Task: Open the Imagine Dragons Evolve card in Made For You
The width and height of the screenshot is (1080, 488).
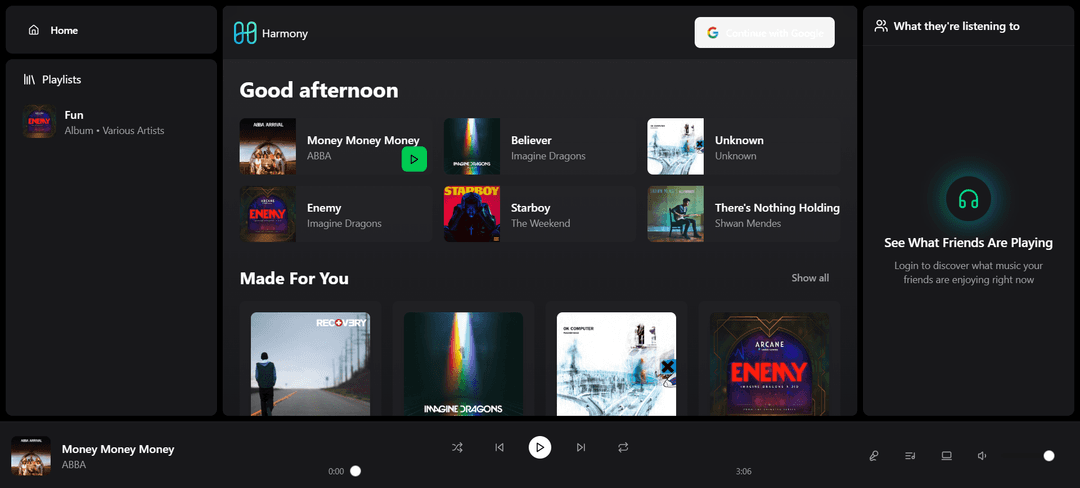Action: pyautogui.click(x=464, y=359)
